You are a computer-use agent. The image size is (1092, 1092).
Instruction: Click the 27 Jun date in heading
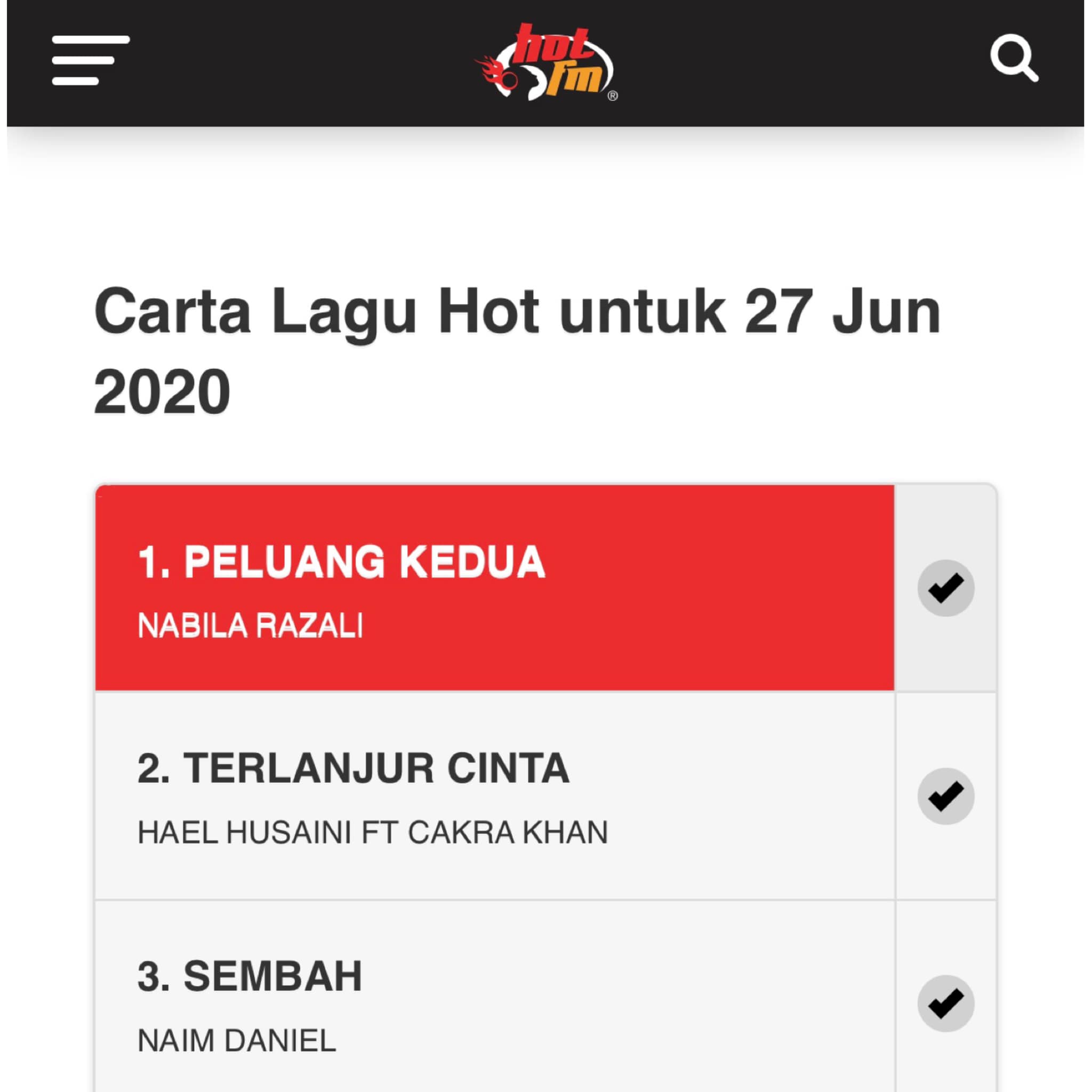[x=842, y=311]
